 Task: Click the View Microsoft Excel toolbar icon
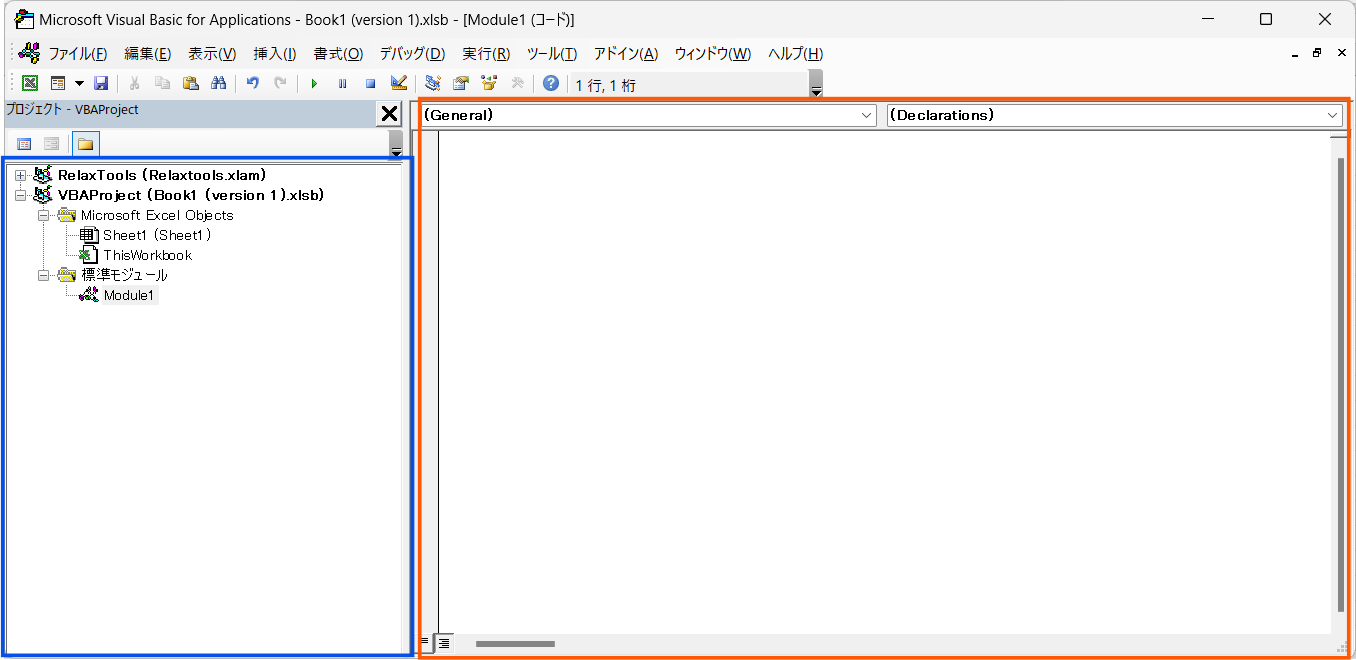click(30, 84)
